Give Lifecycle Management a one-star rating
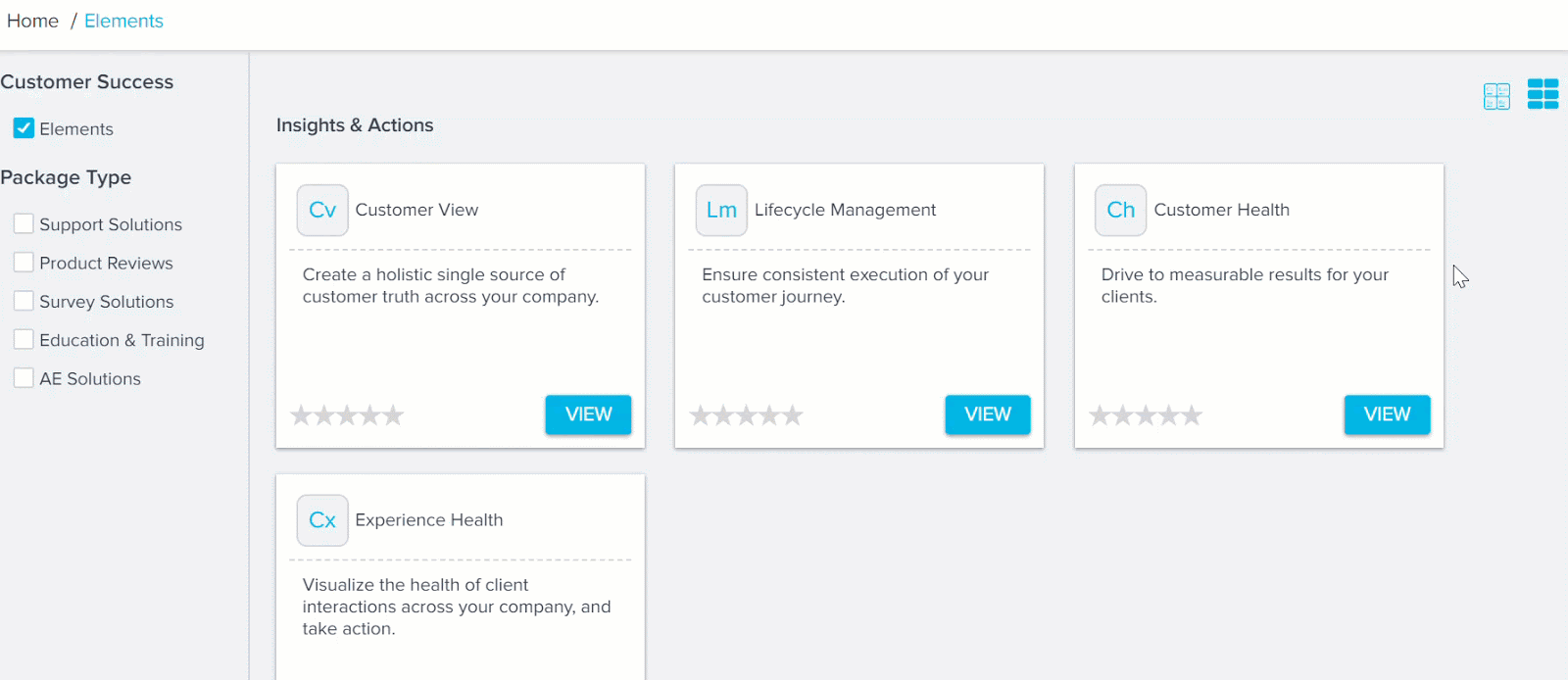This screenshot has height=680, width=1568. click(701, 415)
